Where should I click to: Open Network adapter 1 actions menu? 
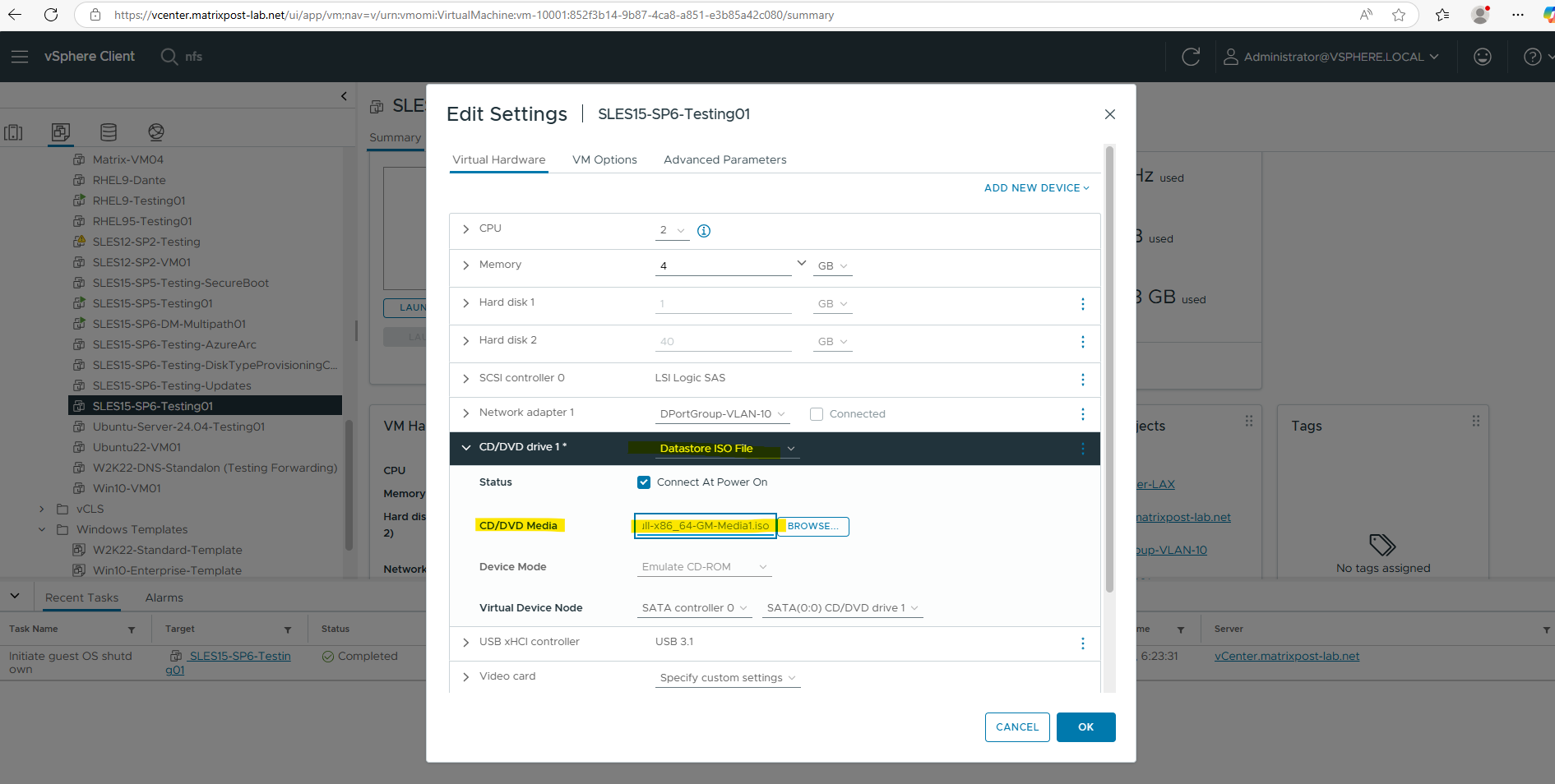pos(1082,414)
